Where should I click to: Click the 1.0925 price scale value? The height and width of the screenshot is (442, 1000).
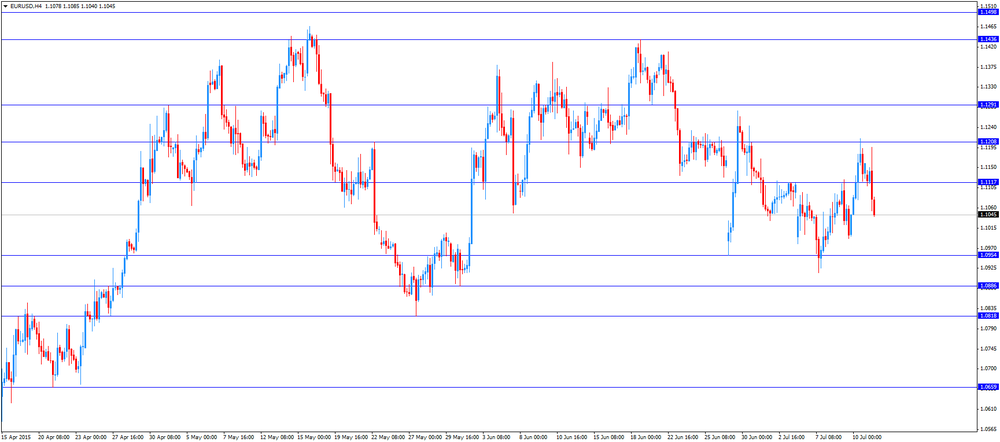pyautogui.click(x=987, y=268)
